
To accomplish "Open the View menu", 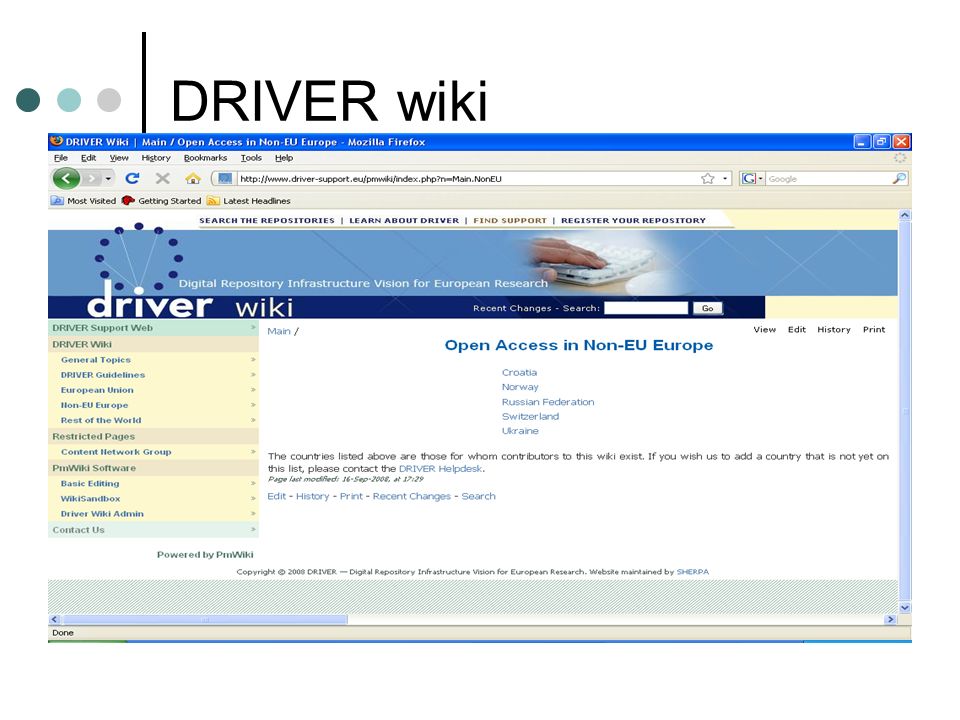I will [119, 158].
